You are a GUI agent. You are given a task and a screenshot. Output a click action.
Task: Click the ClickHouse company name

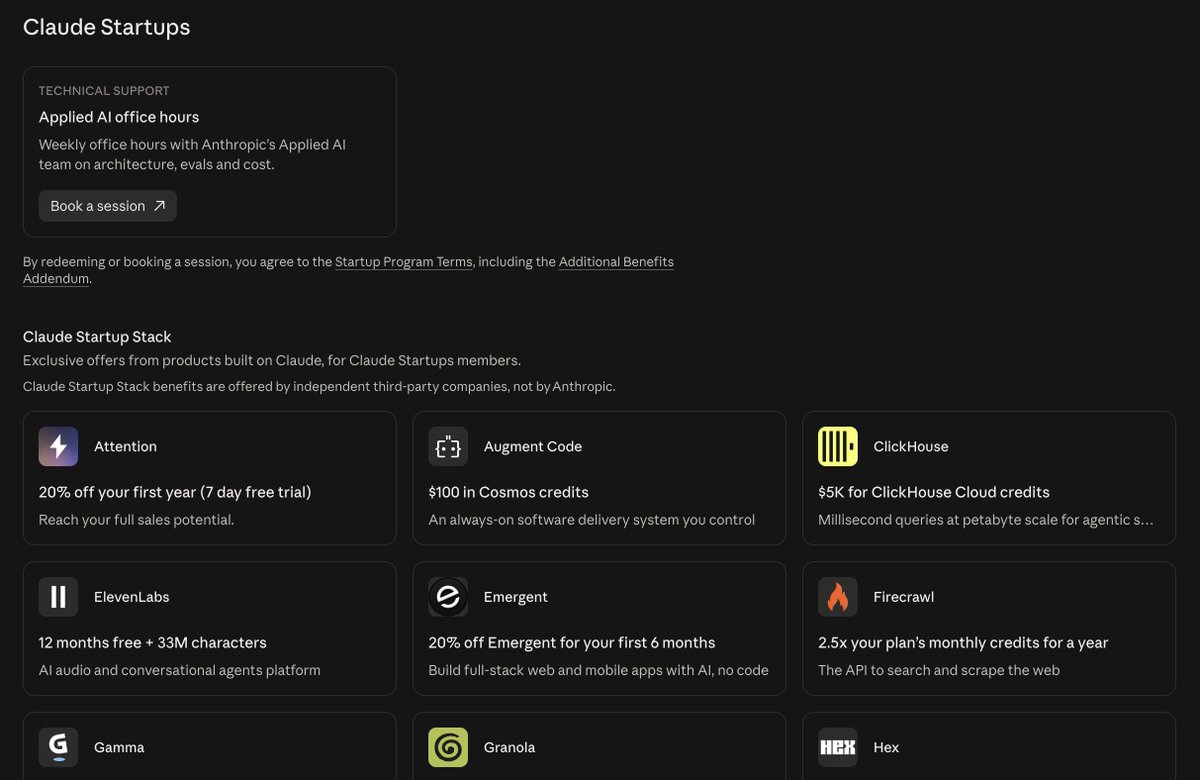click(x=911, y=447)
